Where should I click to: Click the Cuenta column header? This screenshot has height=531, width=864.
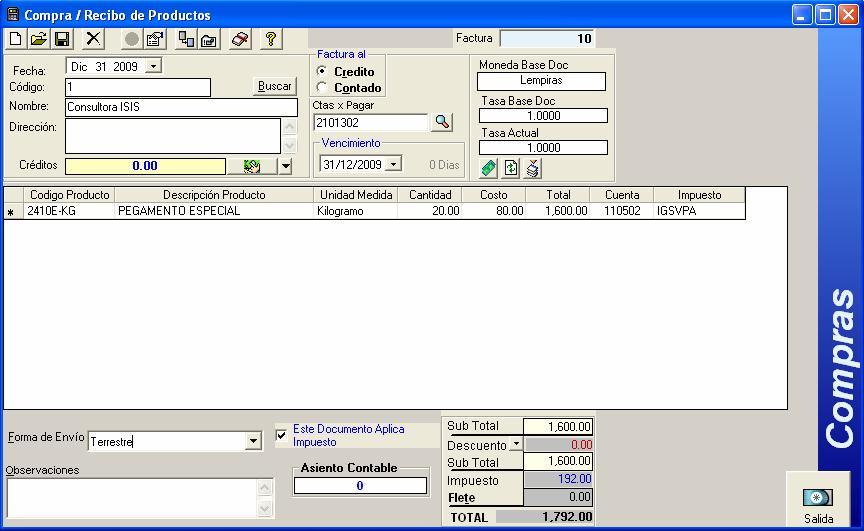(x=622, y=194)
